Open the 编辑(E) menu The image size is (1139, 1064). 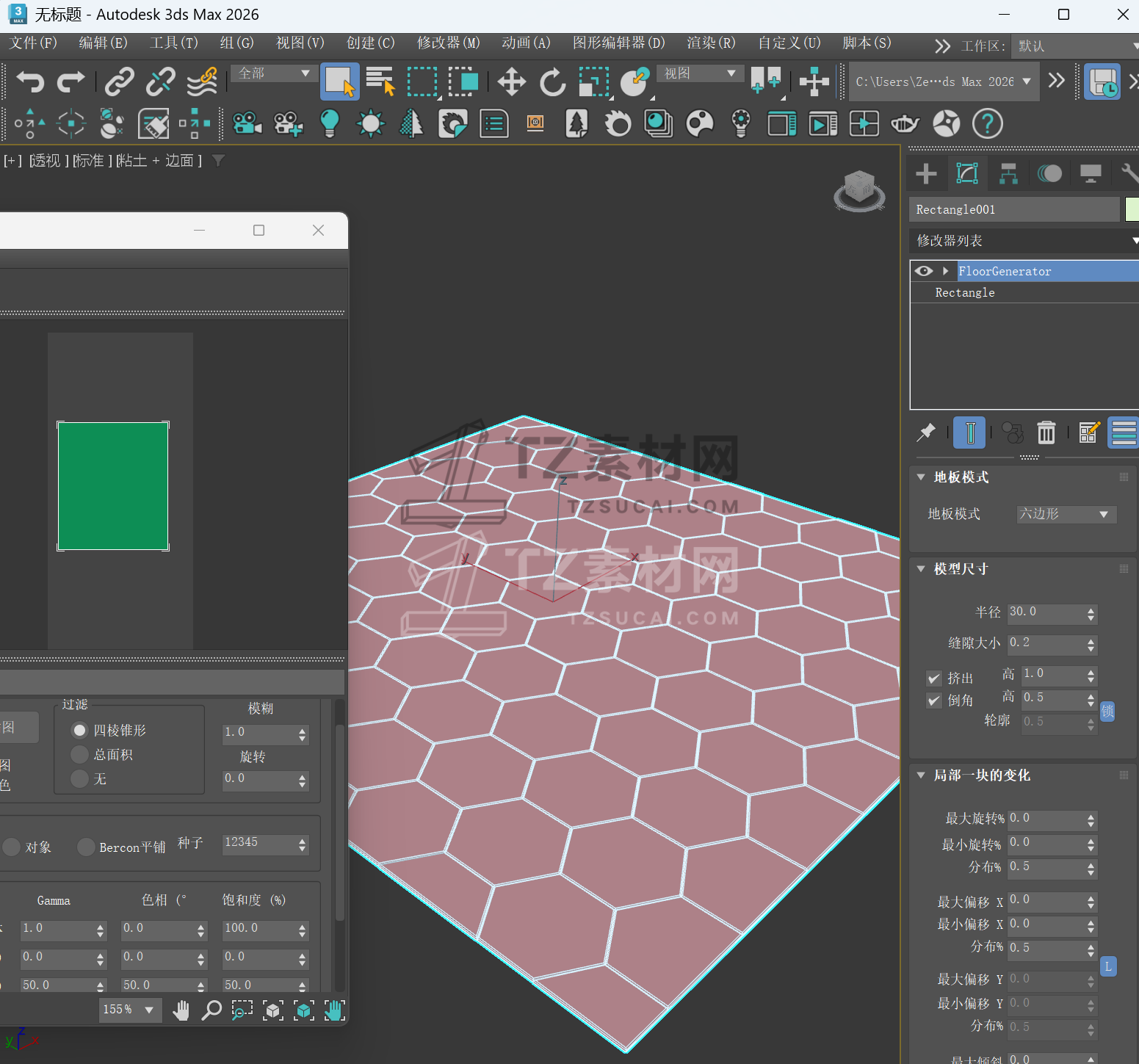103,43
